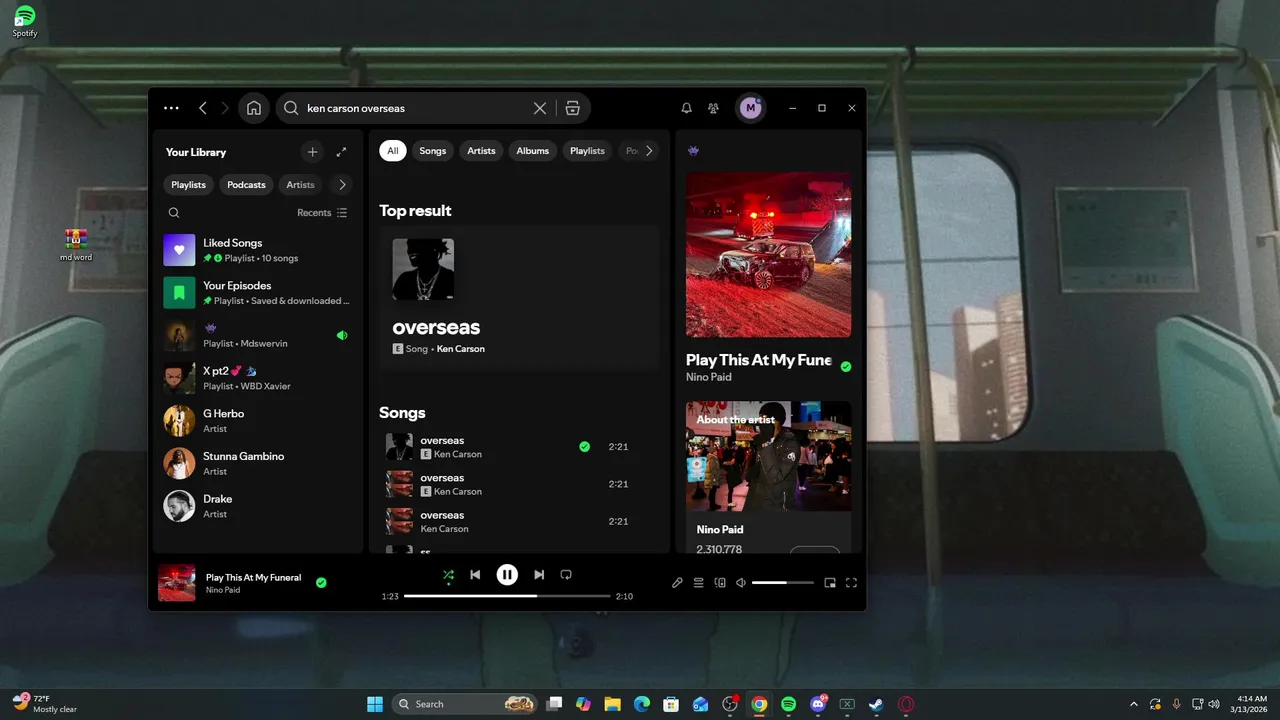
Task: Toggle repeat mode
Action: (x=566, y=575)
